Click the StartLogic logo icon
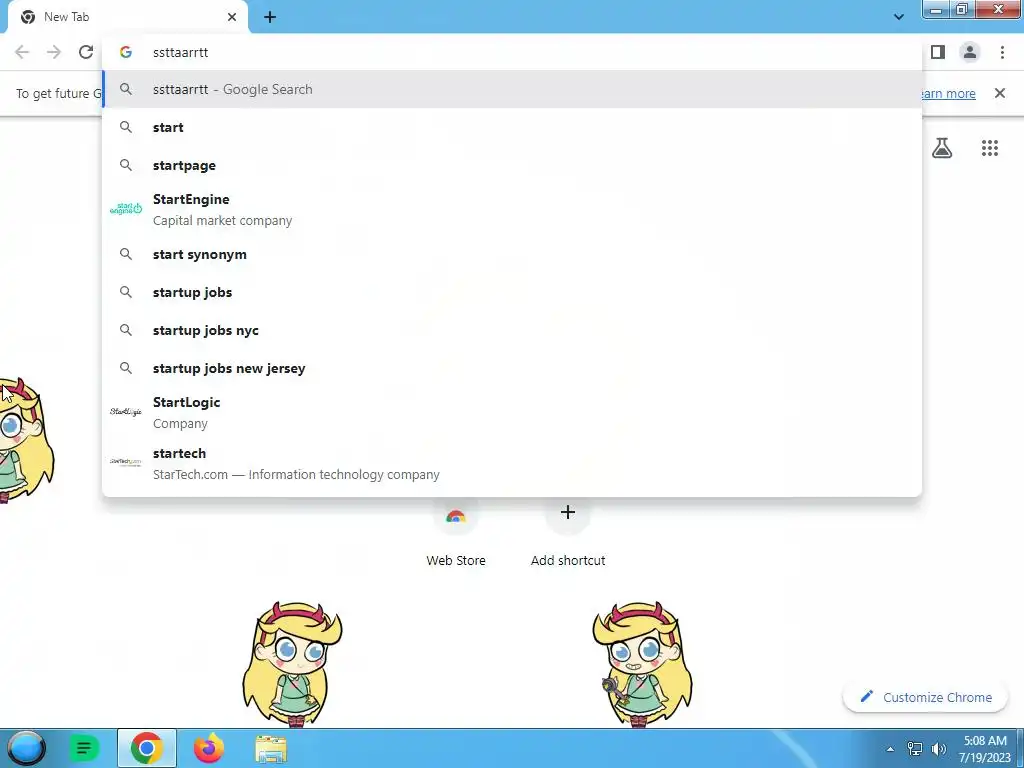 click(x=126, y=411)
